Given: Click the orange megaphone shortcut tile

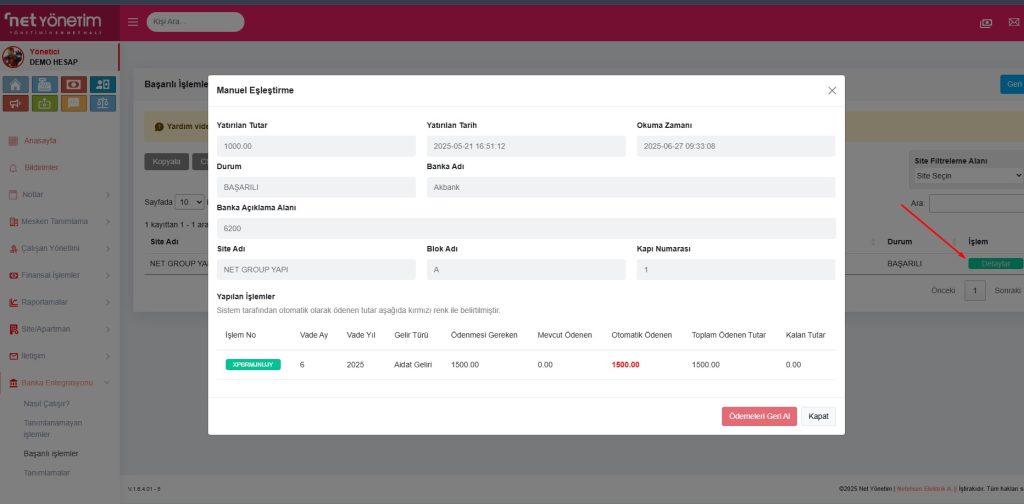Looking at the screenshot, I should point(16,103).
